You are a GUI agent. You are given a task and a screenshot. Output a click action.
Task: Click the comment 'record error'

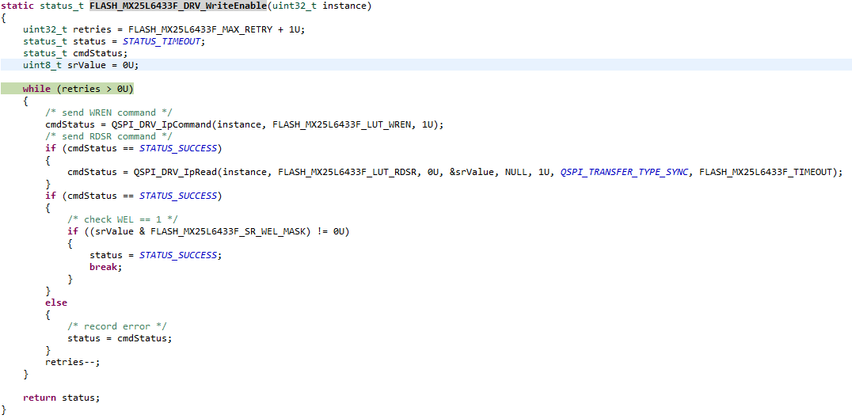[x=117, y=326]
